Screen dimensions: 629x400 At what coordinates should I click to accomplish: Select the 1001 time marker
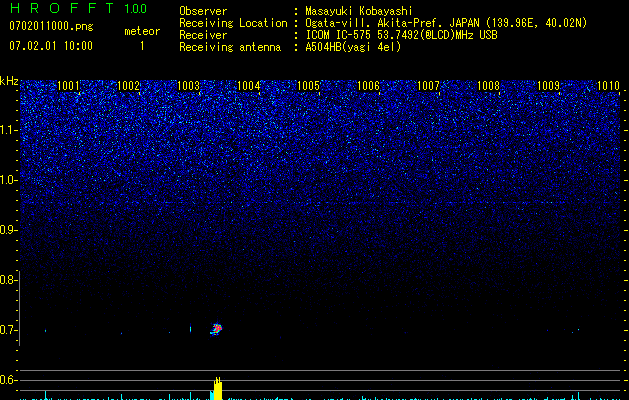[68, 86]
